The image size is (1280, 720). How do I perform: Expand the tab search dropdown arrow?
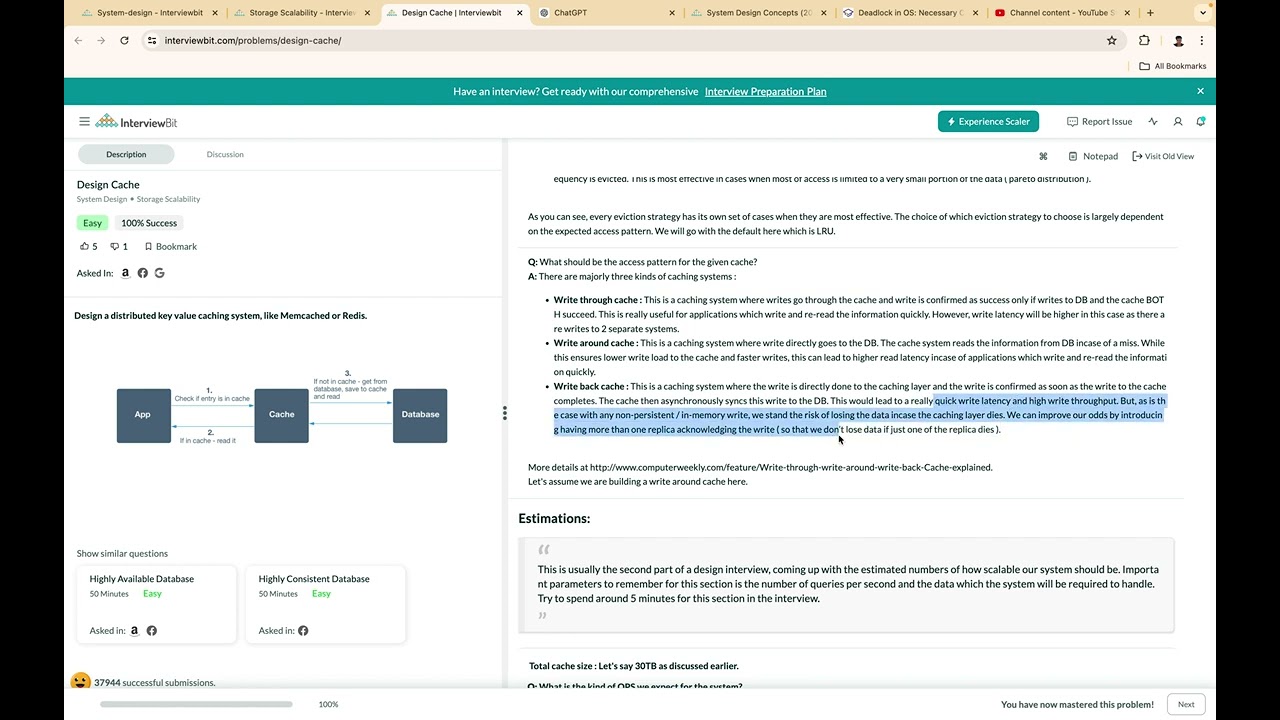point(1203,13)
